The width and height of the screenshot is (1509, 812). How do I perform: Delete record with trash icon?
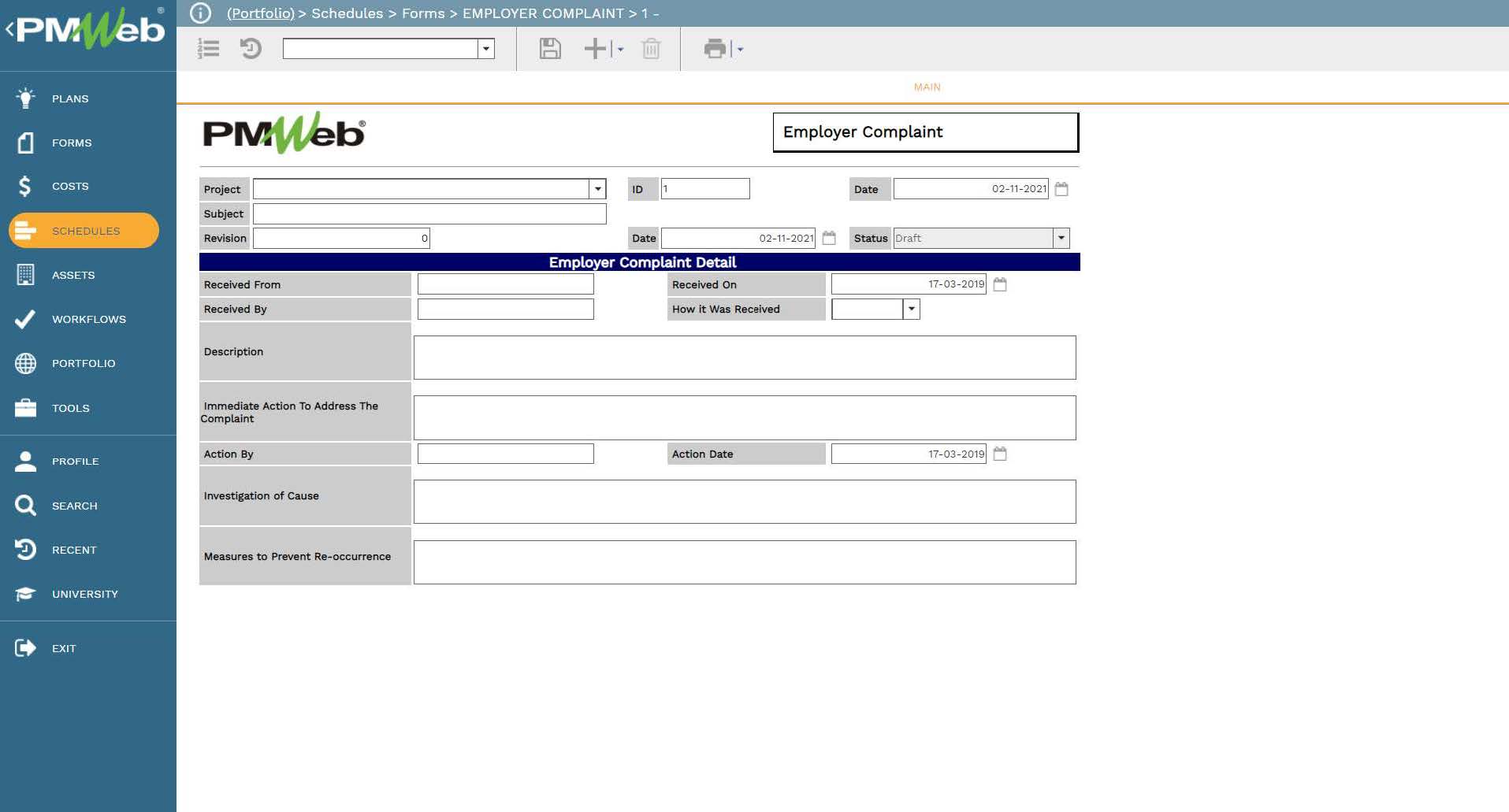pyautogui.click(x=651, y=49)
